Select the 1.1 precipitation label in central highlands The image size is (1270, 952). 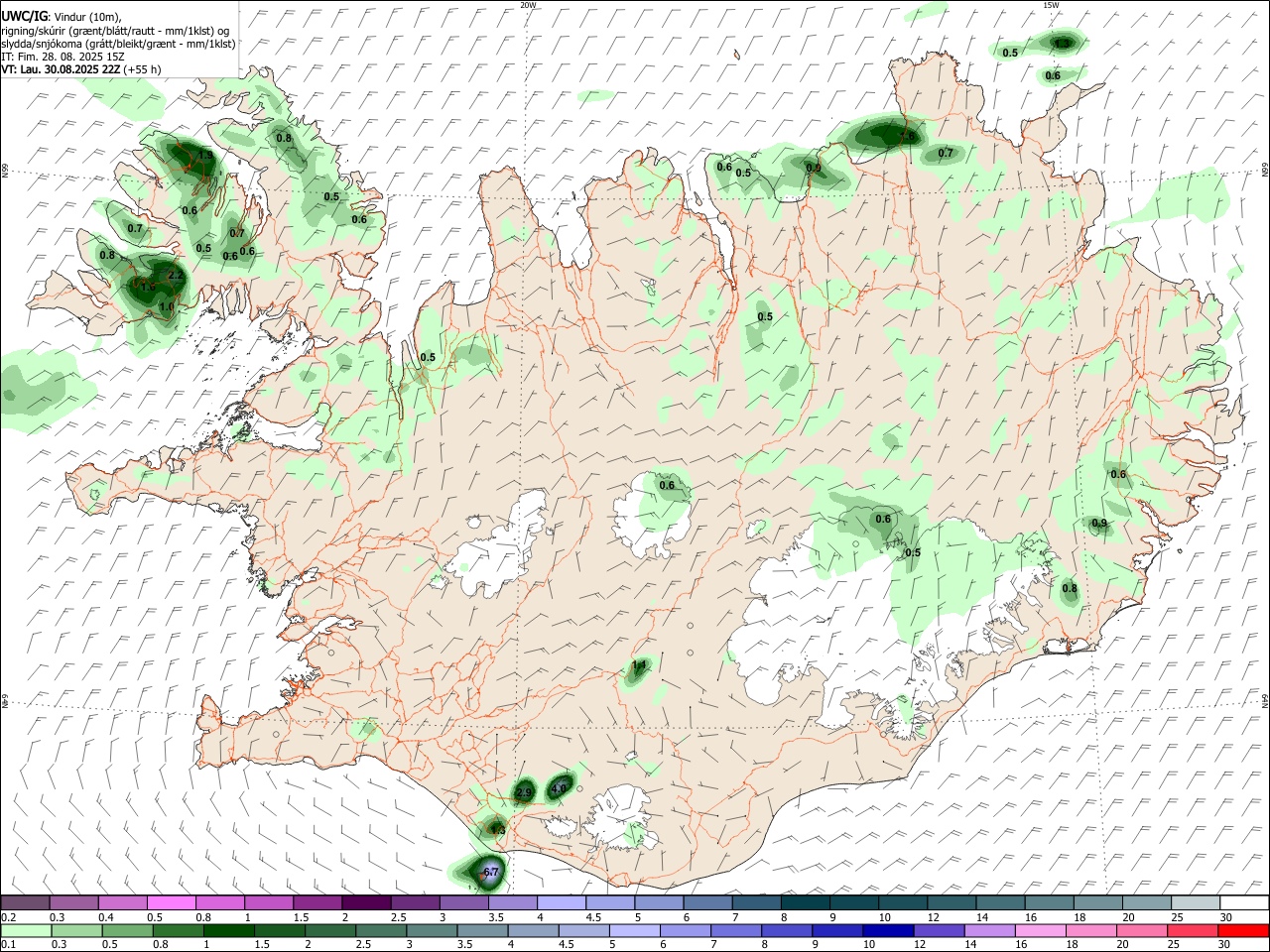click(639, 665)
